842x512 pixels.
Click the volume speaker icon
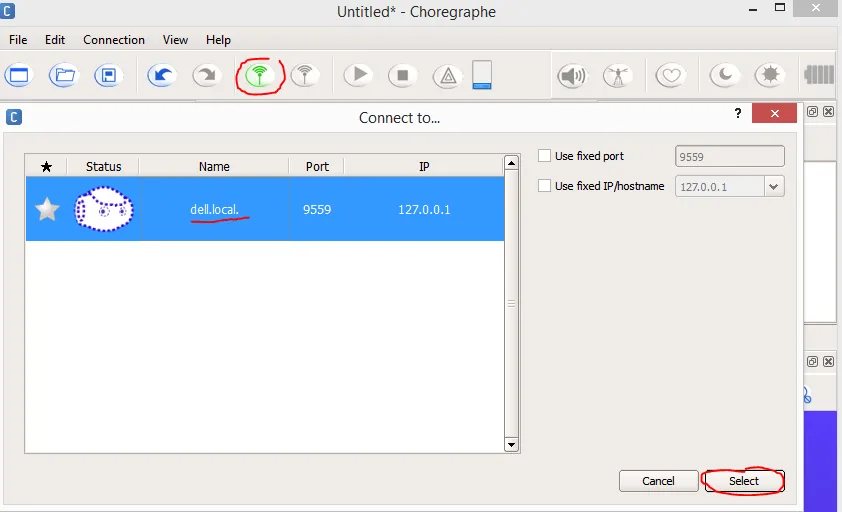click(572, 76)
